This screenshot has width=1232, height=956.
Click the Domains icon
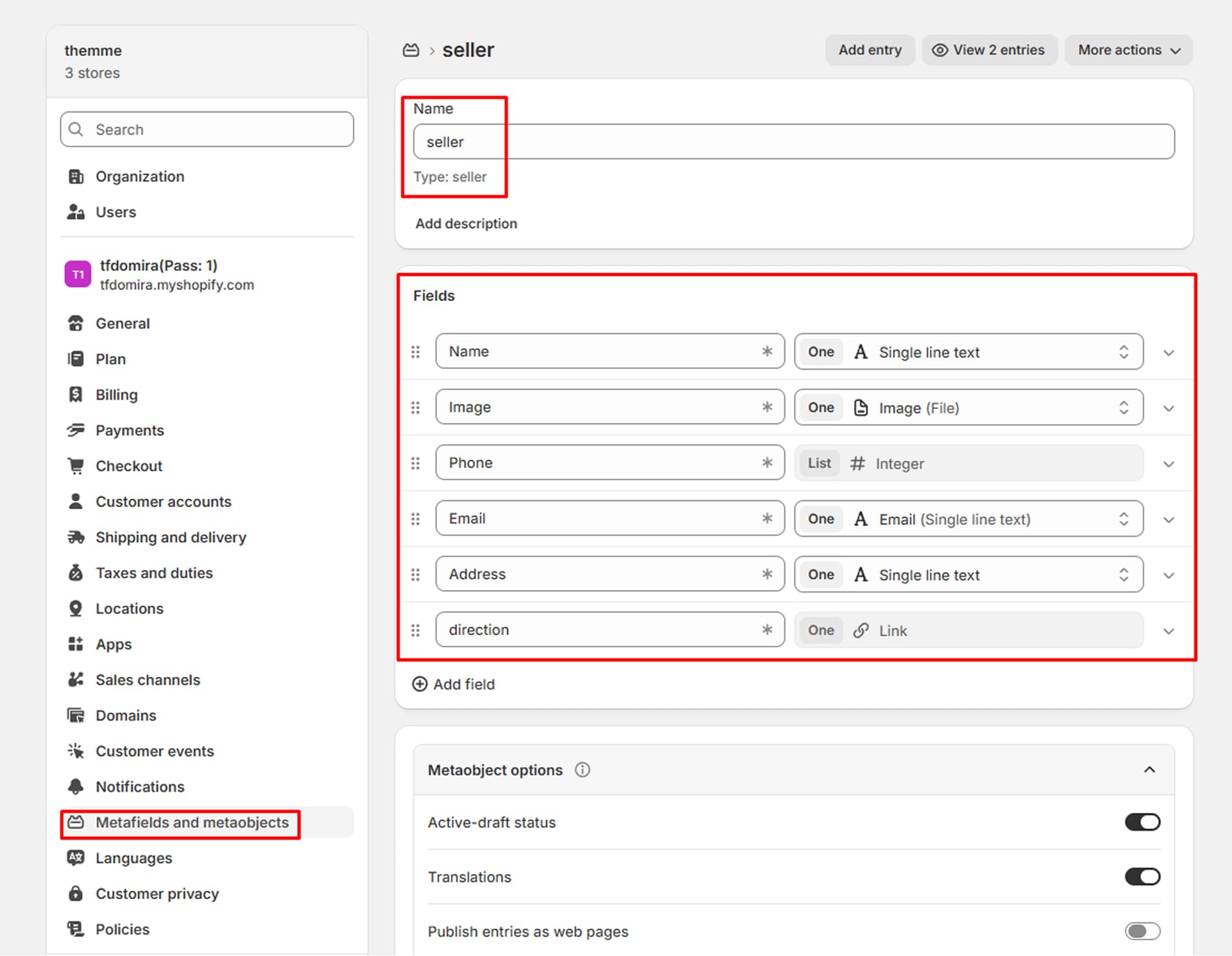[x=76, y=715]
